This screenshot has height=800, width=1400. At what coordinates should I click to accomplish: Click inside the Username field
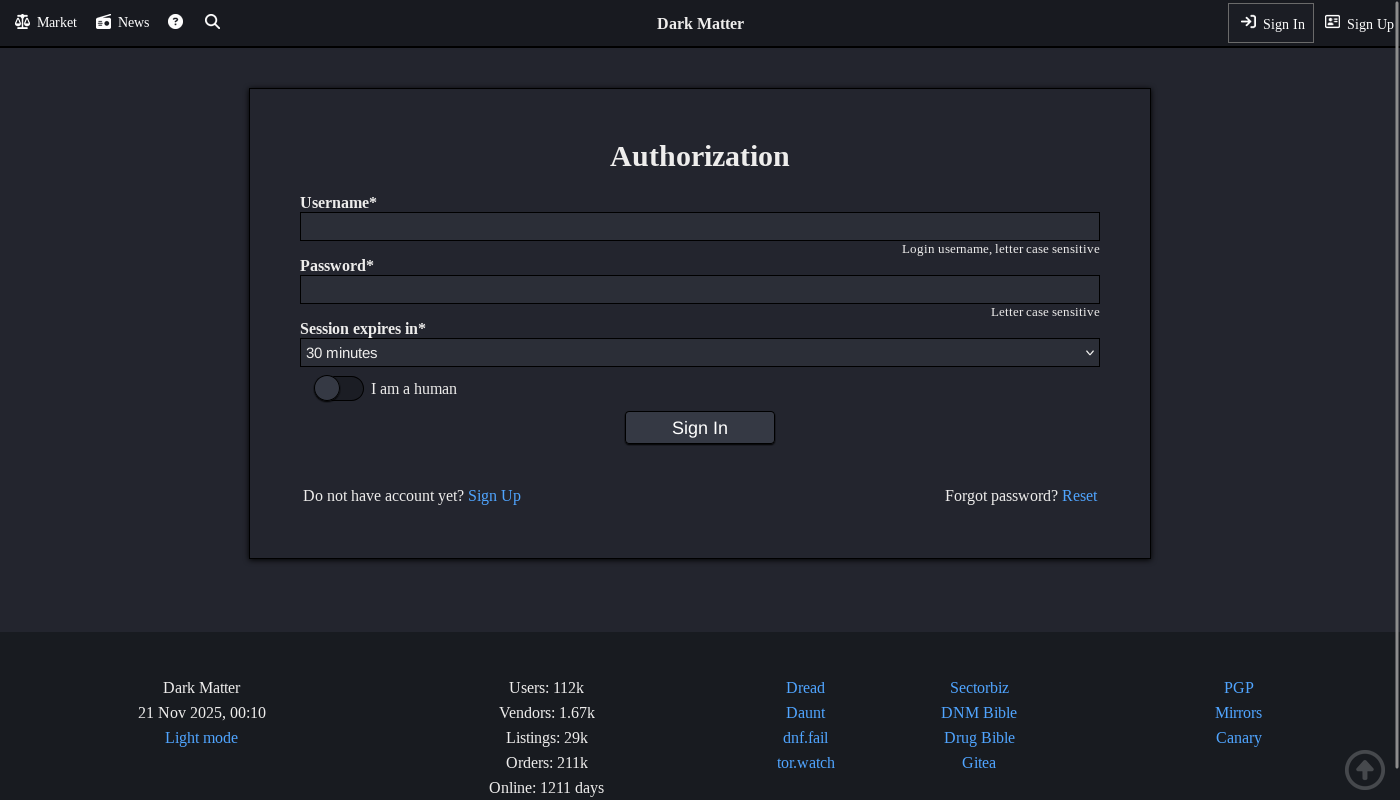tap(700, 226)
